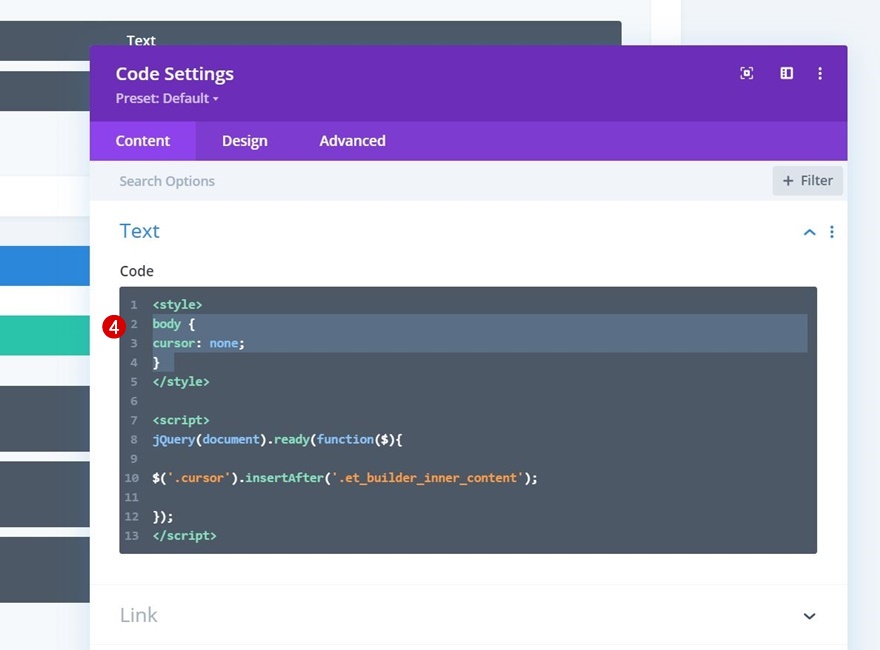Collapse the Text section chevron

pos(809,232)
